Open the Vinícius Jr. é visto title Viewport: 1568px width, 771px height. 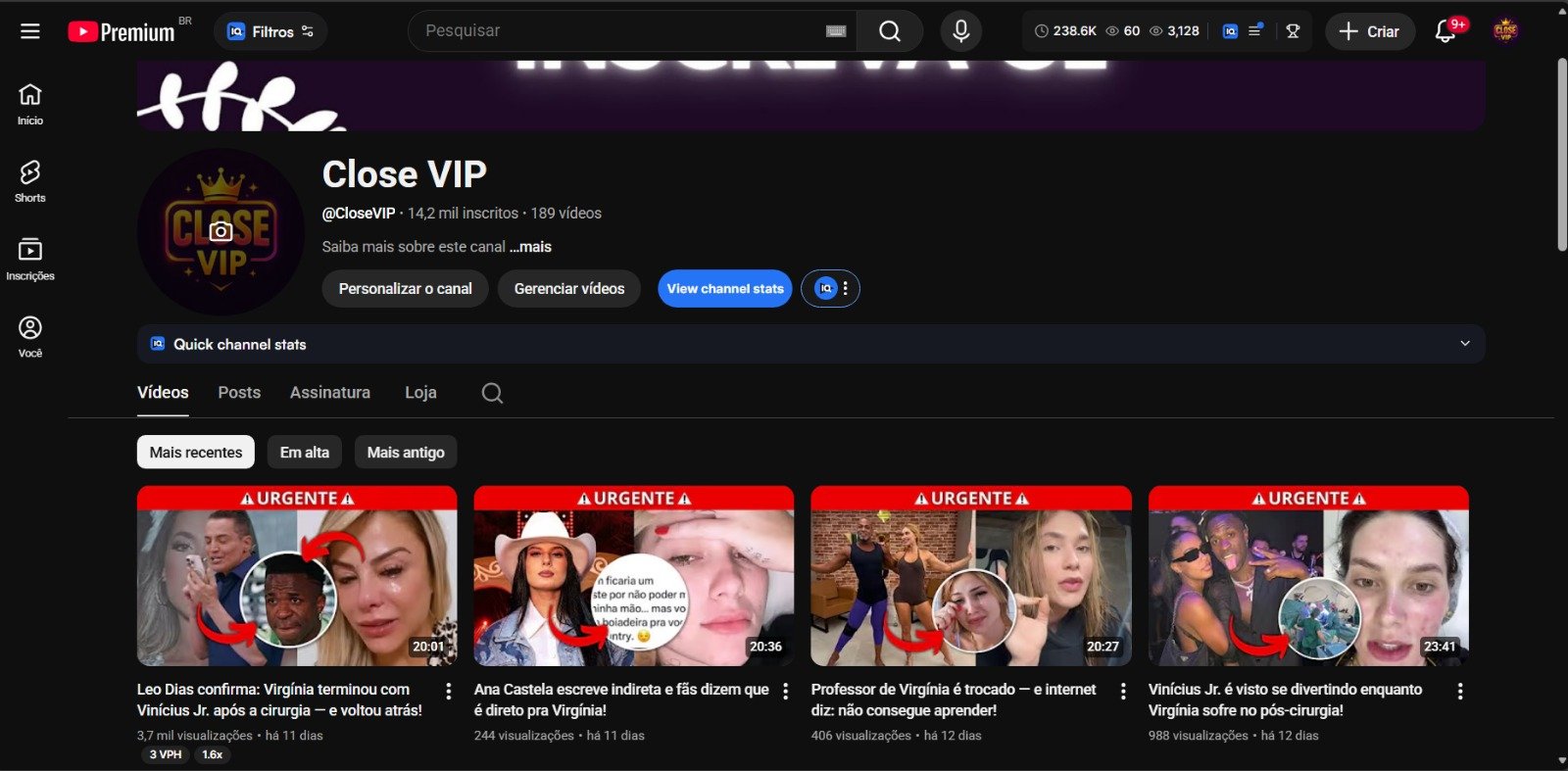(1285, 699)
